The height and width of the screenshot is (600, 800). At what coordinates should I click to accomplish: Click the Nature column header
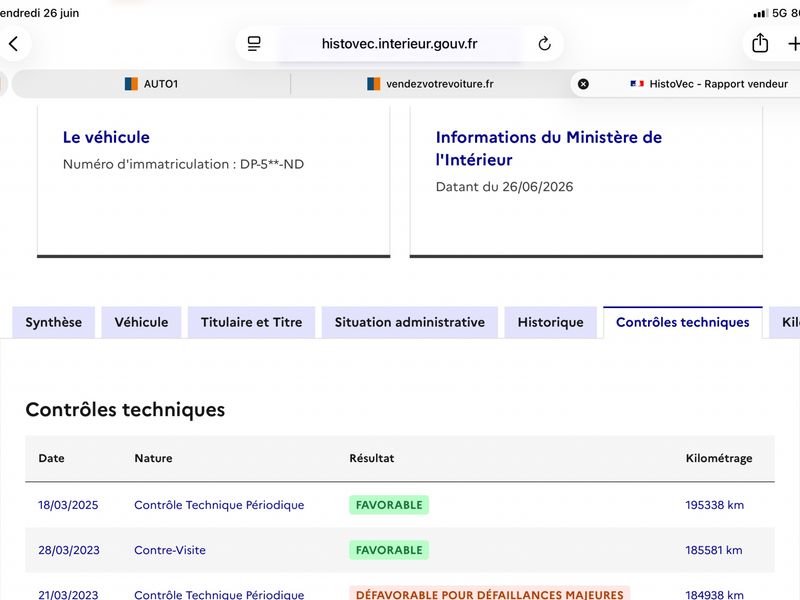tap(153, 458)
